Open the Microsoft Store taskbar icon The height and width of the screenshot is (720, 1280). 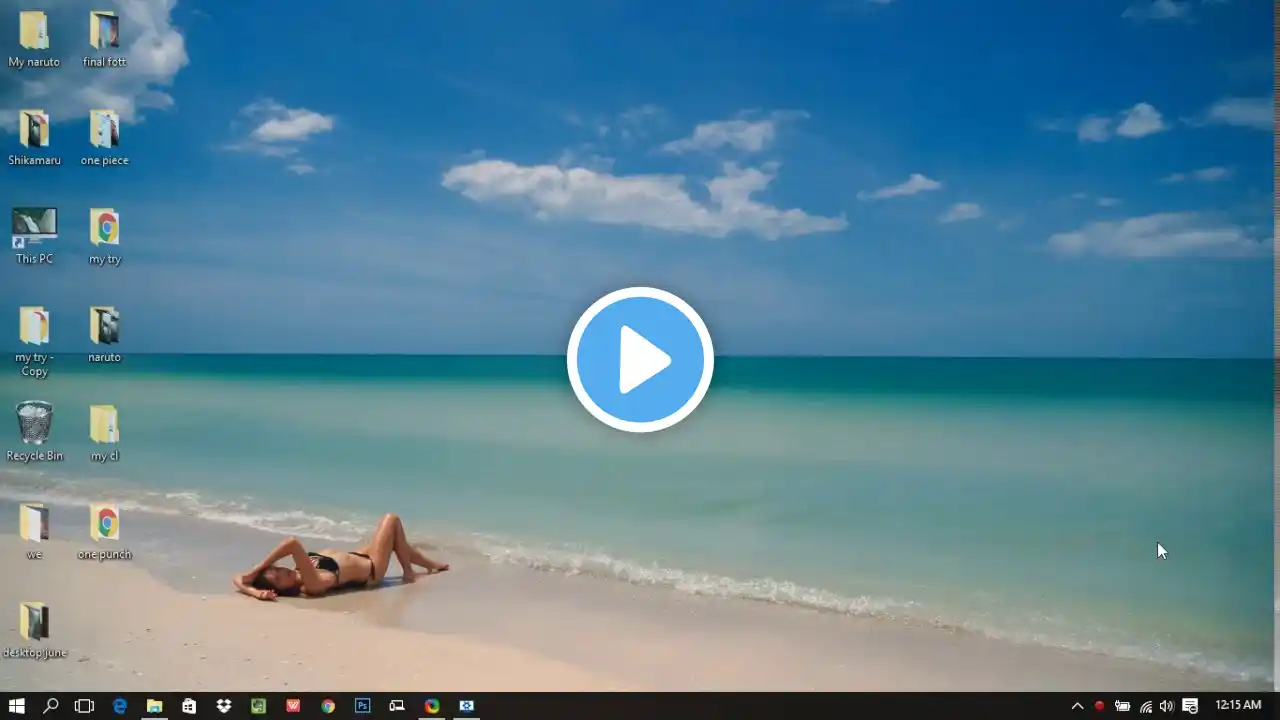(x=189, y=706)
